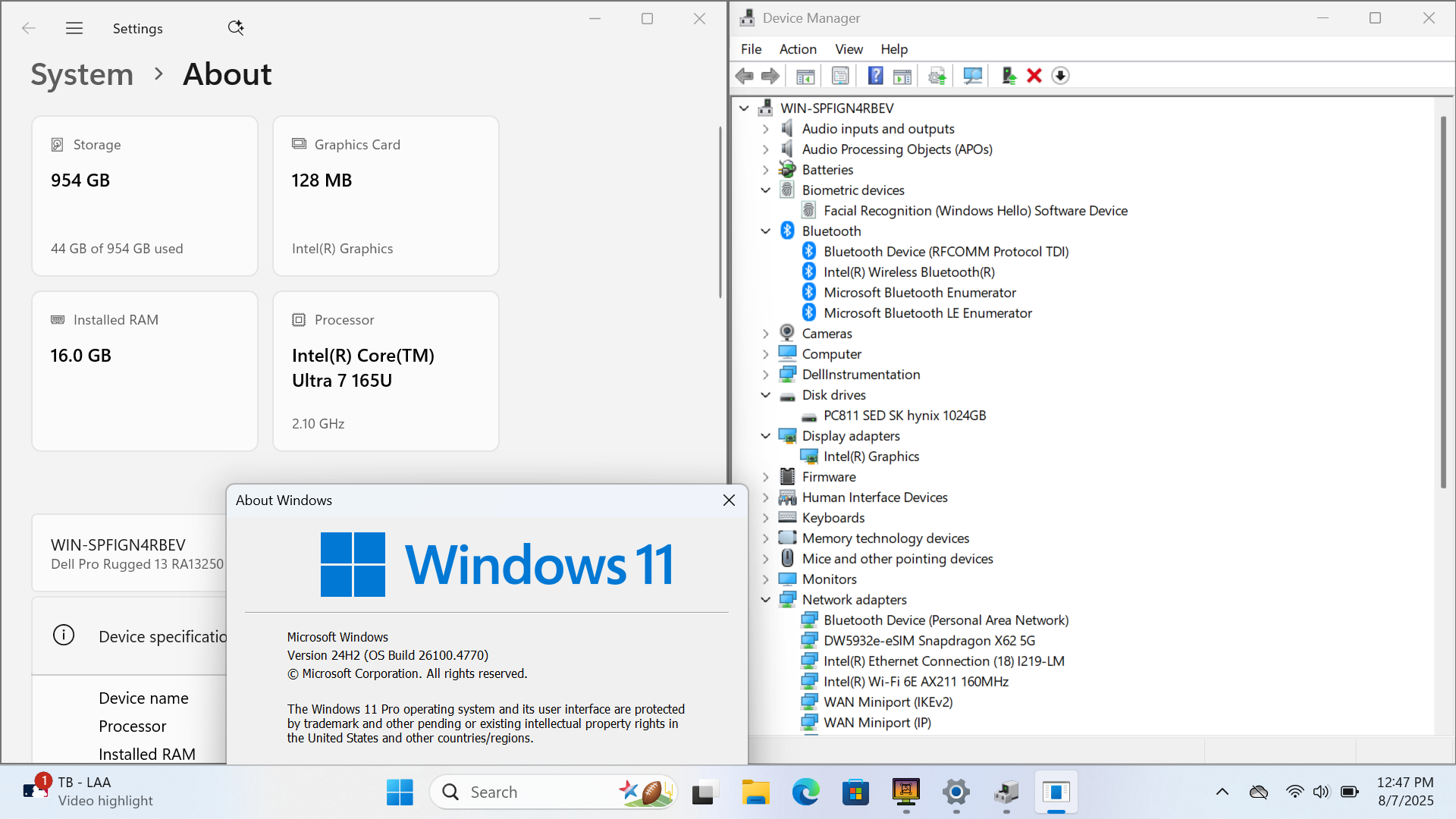Expand Audio inputs and outputs category
The height and width of the screenshot is (819, 1456).
tap(766, 129)
